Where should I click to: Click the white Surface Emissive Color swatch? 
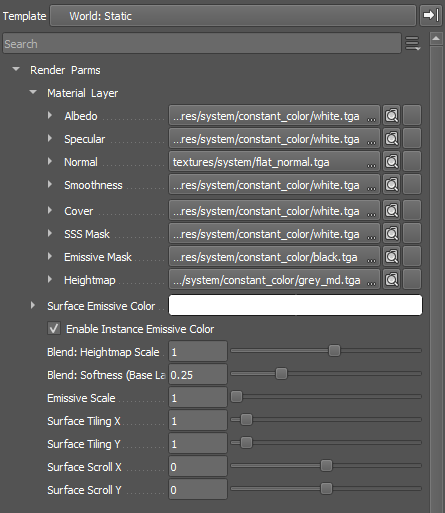click(x=295, y=305)
